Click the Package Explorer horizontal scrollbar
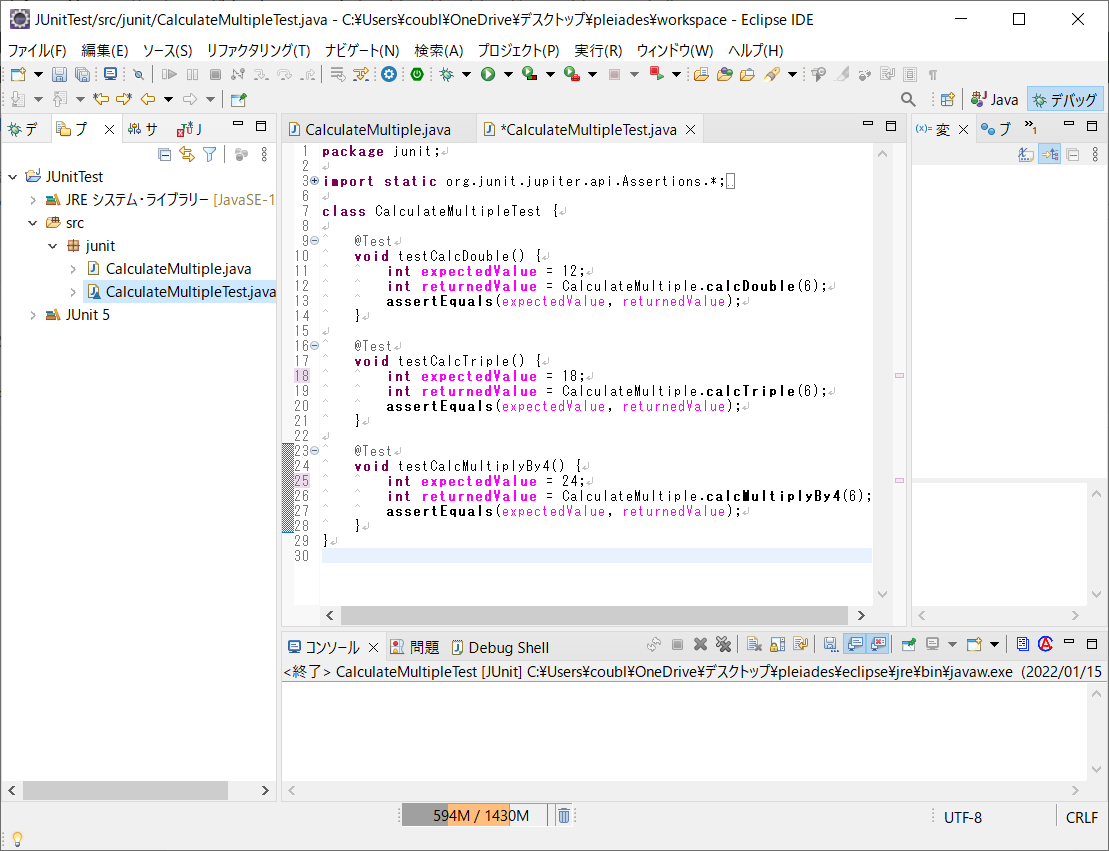Screen dimensions: 1109x851 tap(126, 790)
